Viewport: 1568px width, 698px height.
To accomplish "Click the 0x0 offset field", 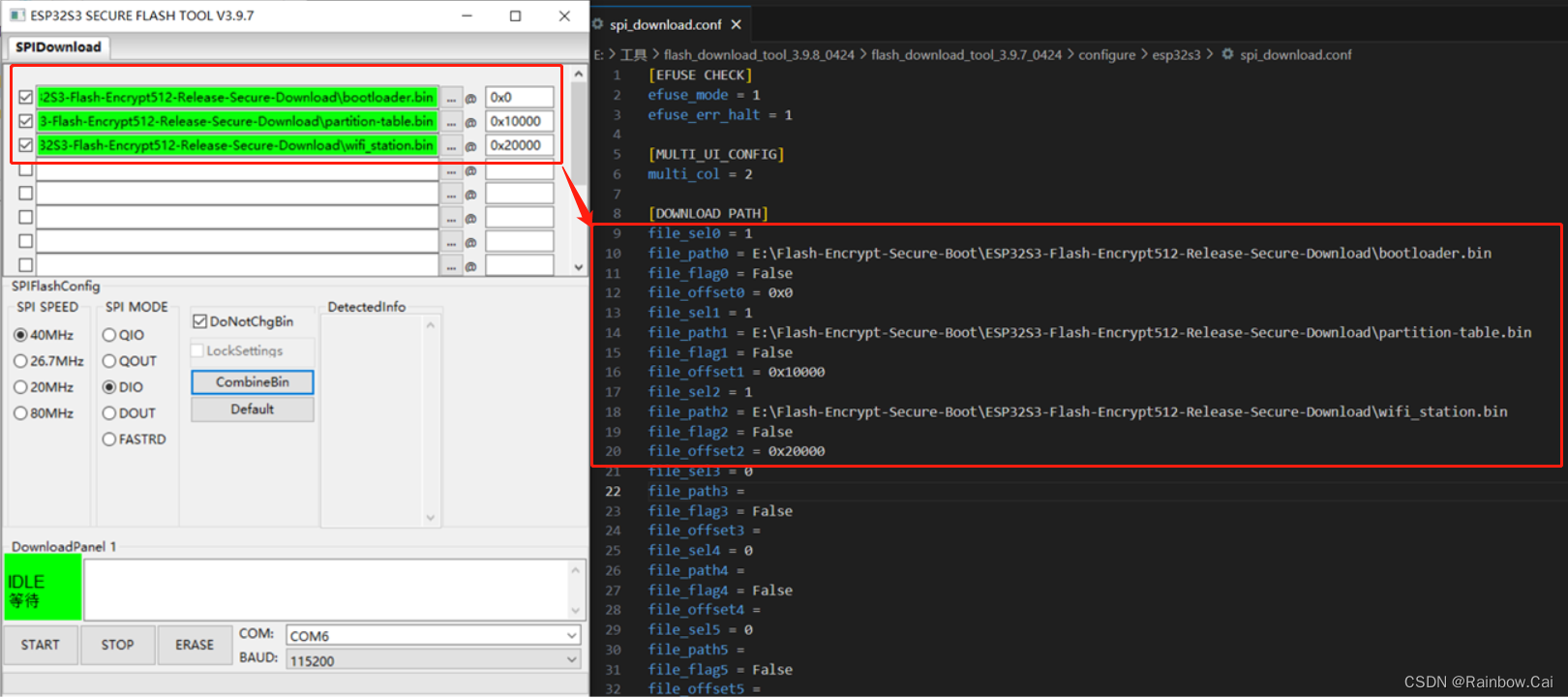I will pyautogui.click(x=520, y=98).
